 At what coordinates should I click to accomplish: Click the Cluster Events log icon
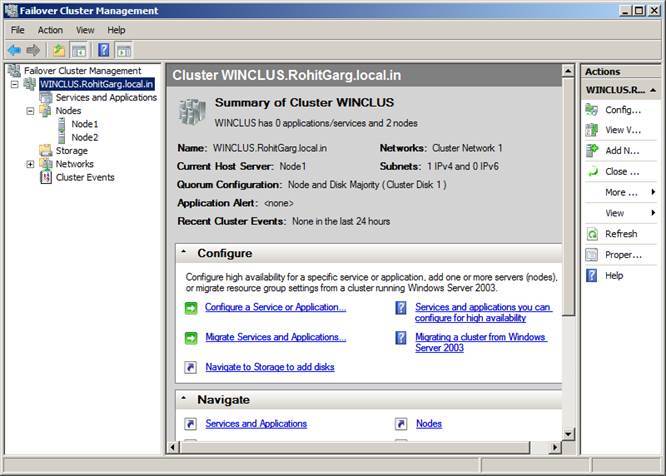[x=46, y=177]
